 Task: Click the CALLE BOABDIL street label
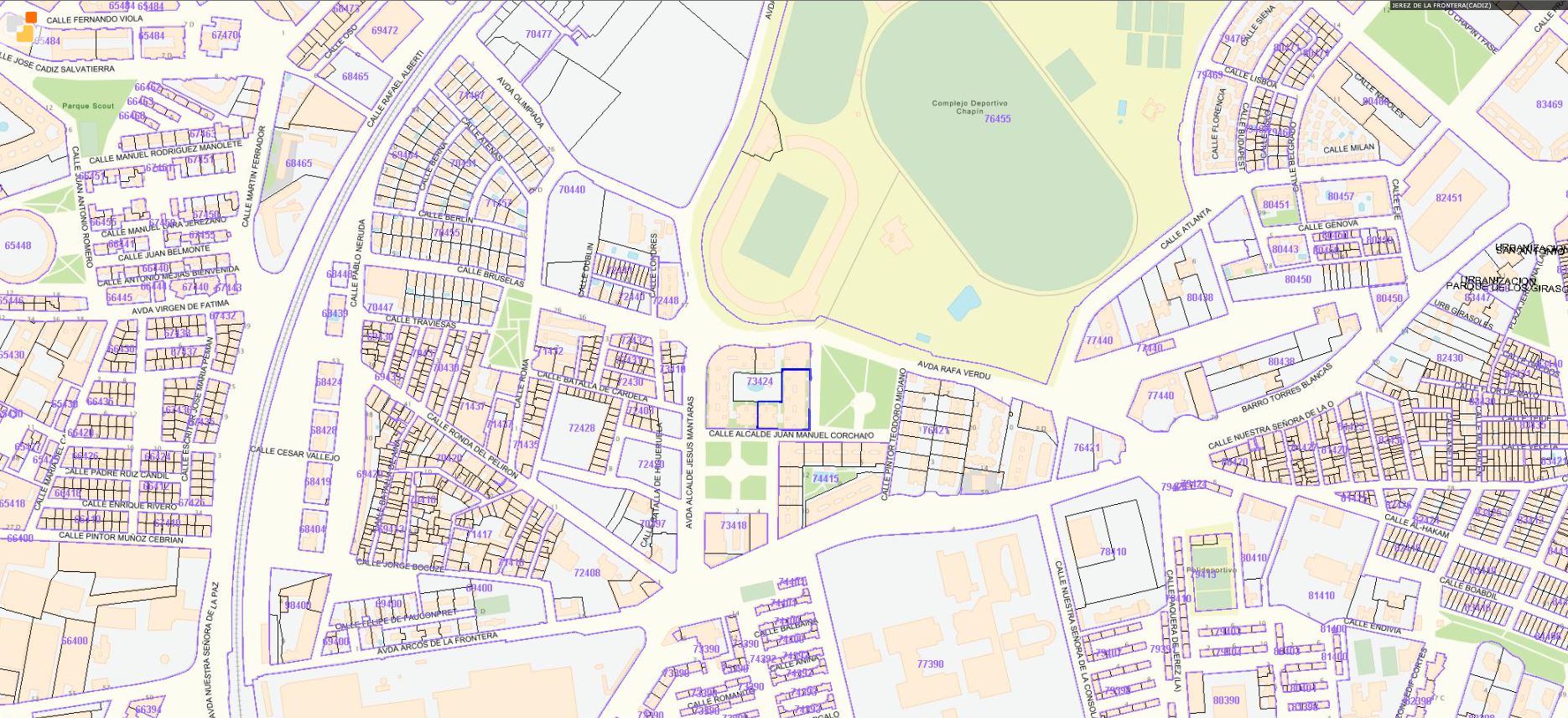(1469, 589)
